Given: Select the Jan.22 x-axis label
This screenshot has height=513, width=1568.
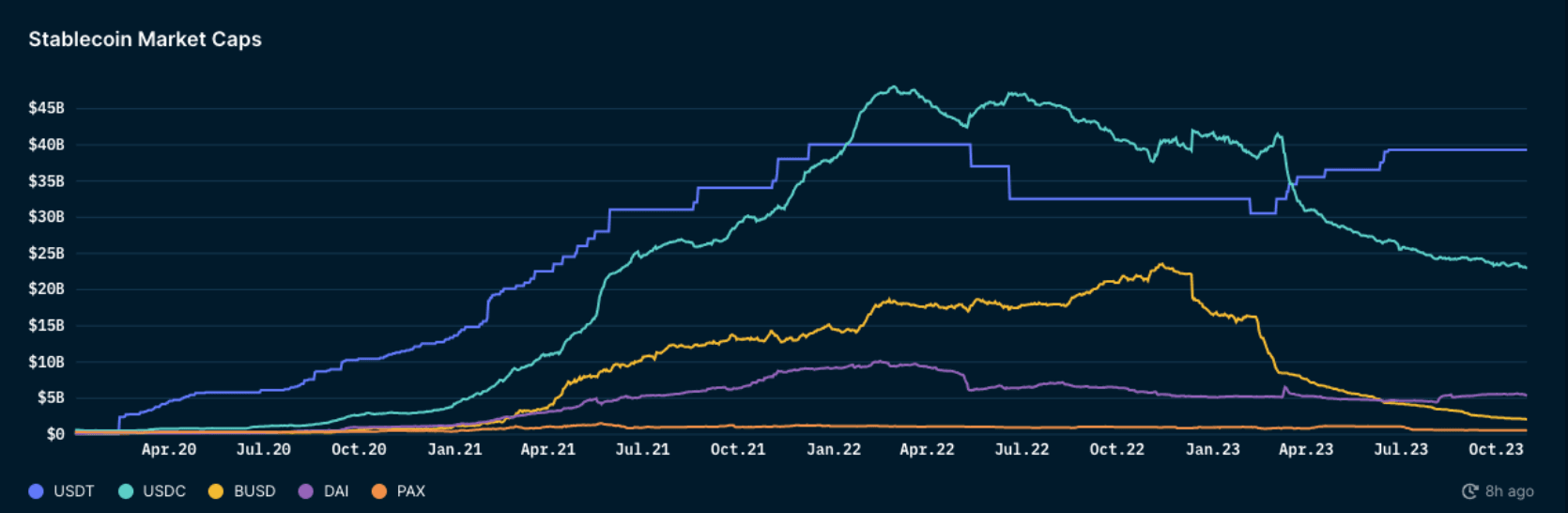Looking at the screenshot, I should pyautogui.click(x=834, y=450).
